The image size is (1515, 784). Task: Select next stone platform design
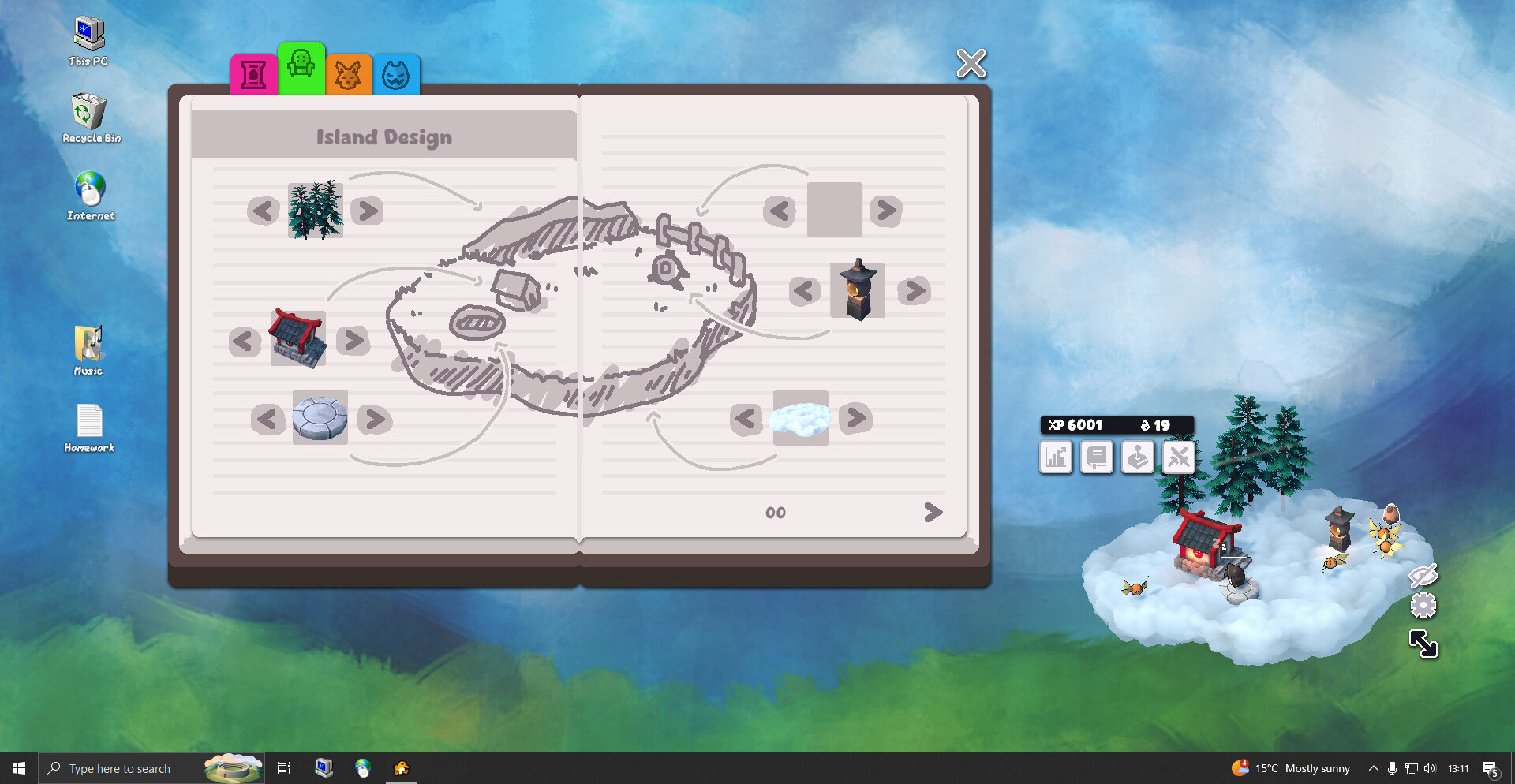[x=375, y=419]
